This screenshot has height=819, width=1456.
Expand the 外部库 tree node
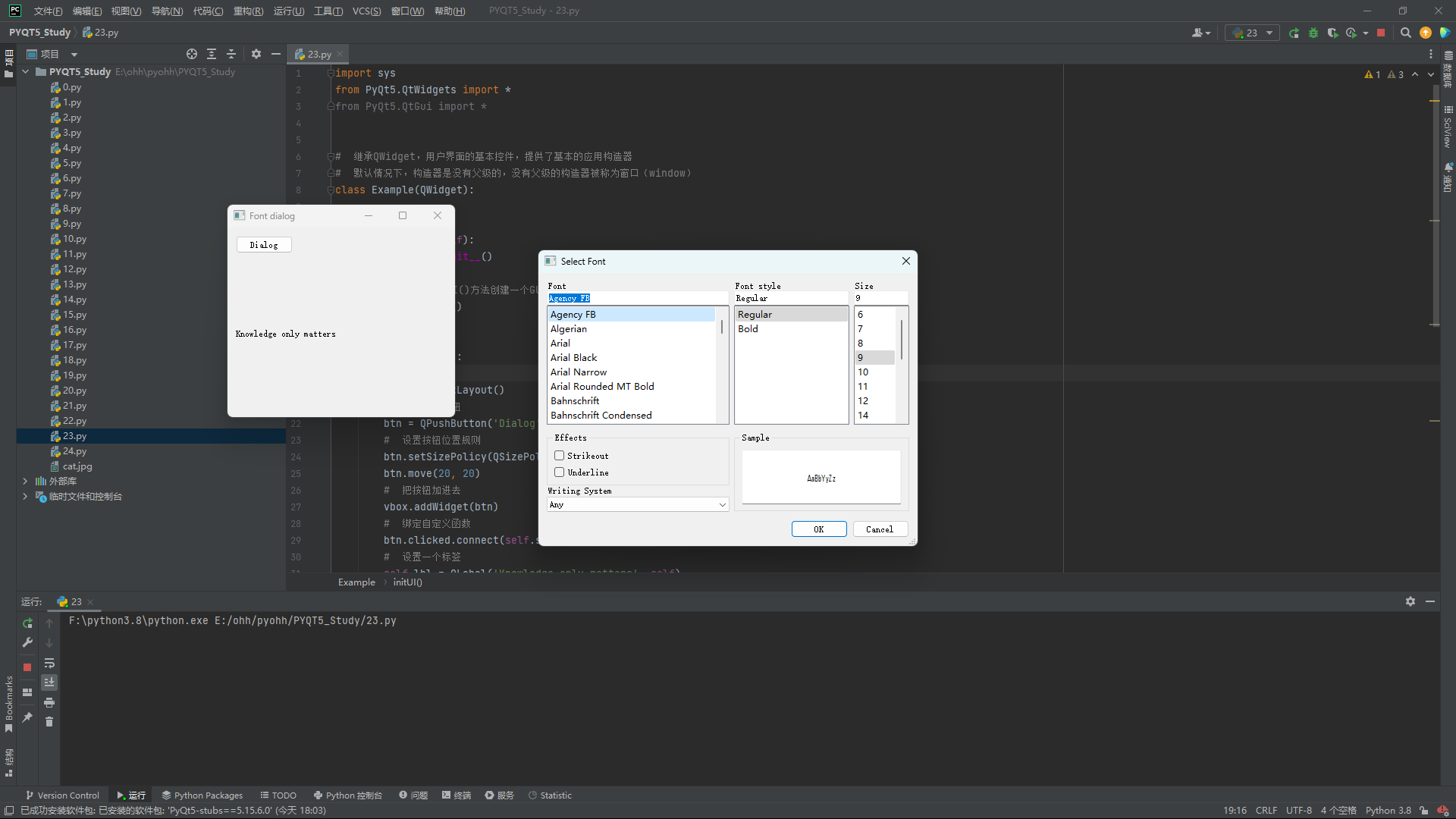point(26,482)
